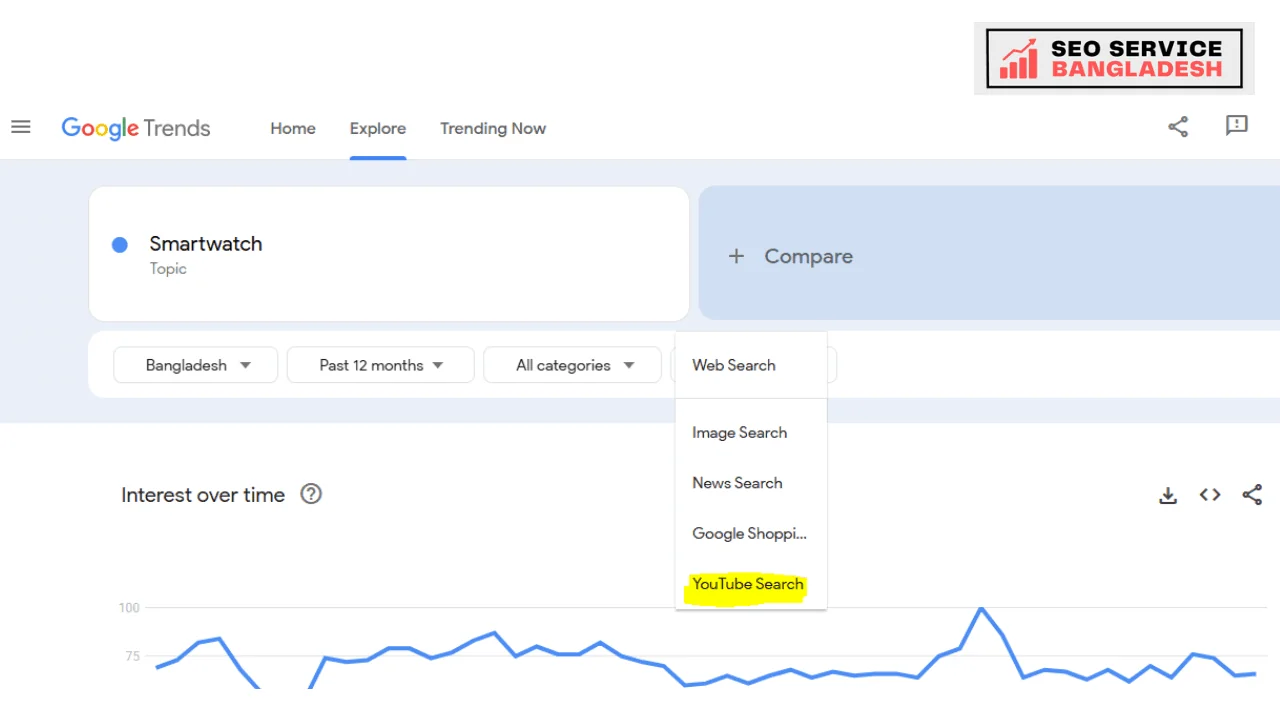
Task: Download Interest over time CSV
Action: (x=1168, y=495)
